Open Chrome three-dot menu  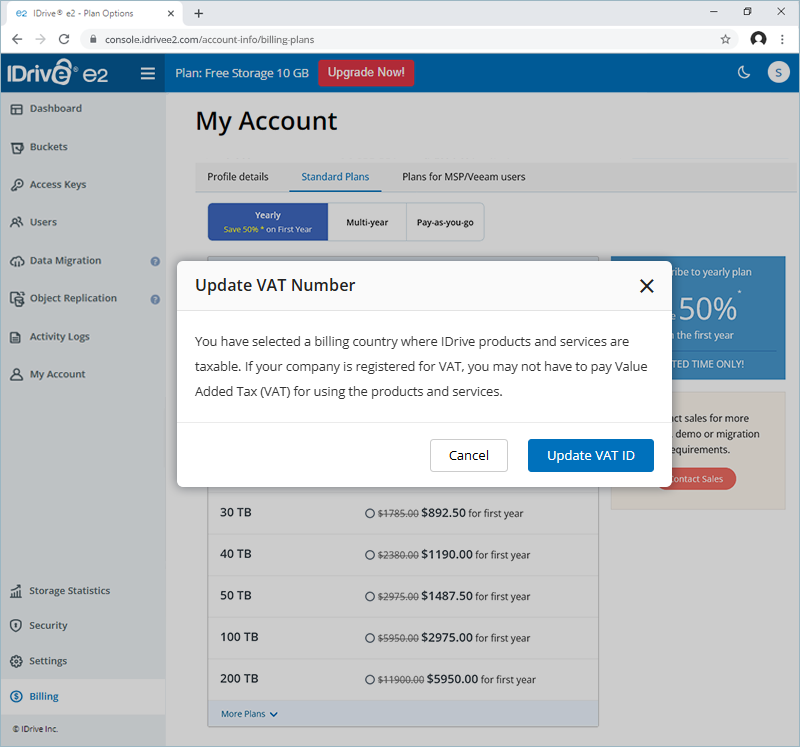tap(782, 39)
